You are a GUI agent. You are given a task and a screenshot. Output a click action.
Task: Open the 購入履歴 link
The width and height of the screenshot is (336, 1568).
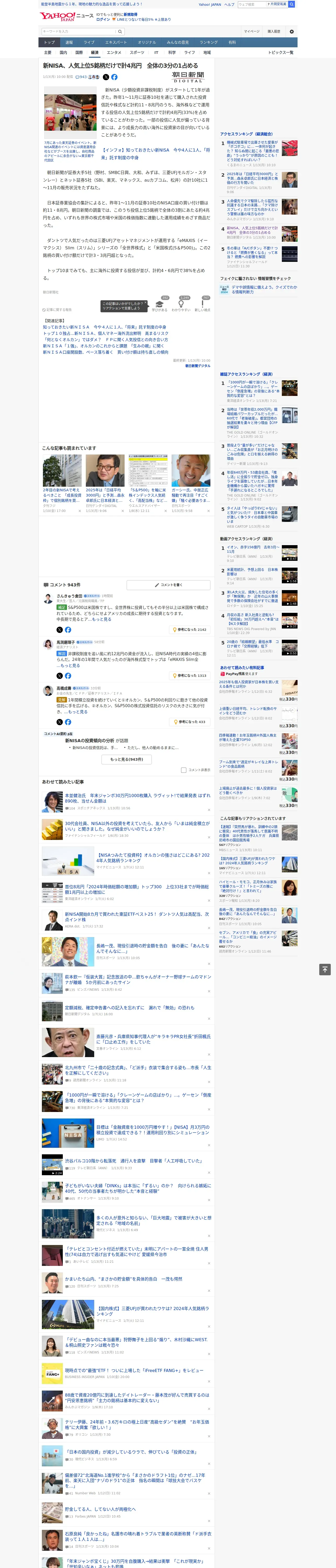274,32
